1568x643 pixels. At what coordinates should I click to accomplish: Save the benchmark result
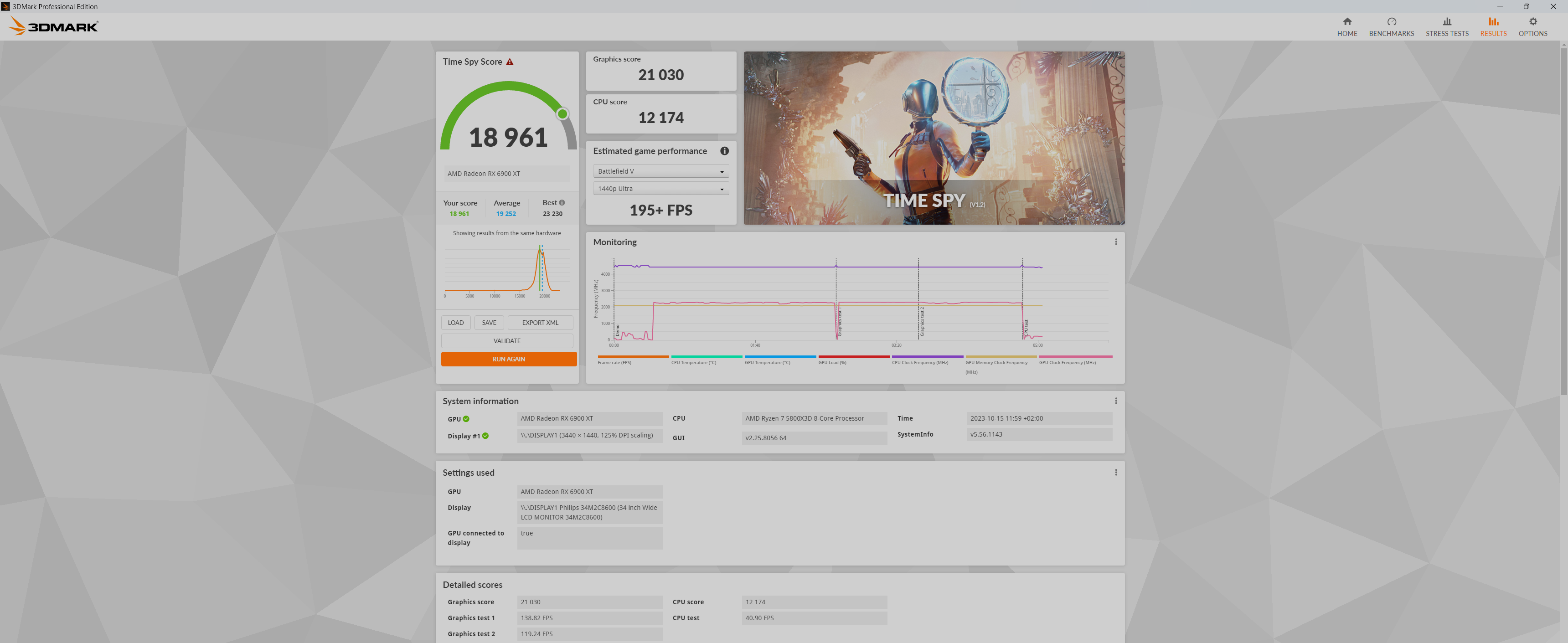click(489, 323)
